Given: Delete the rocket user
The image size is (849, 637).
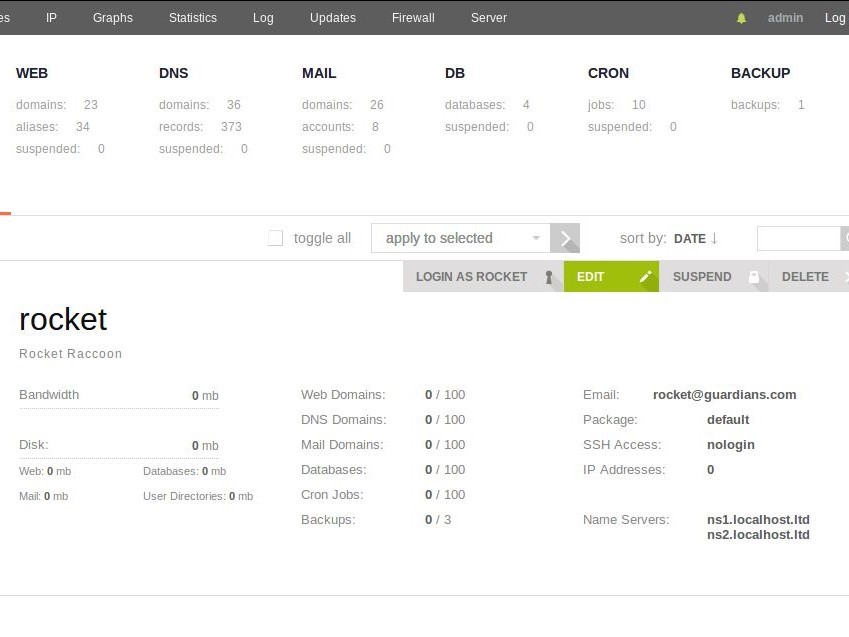Looking at the screenshot, I should (x=808, y=277).
